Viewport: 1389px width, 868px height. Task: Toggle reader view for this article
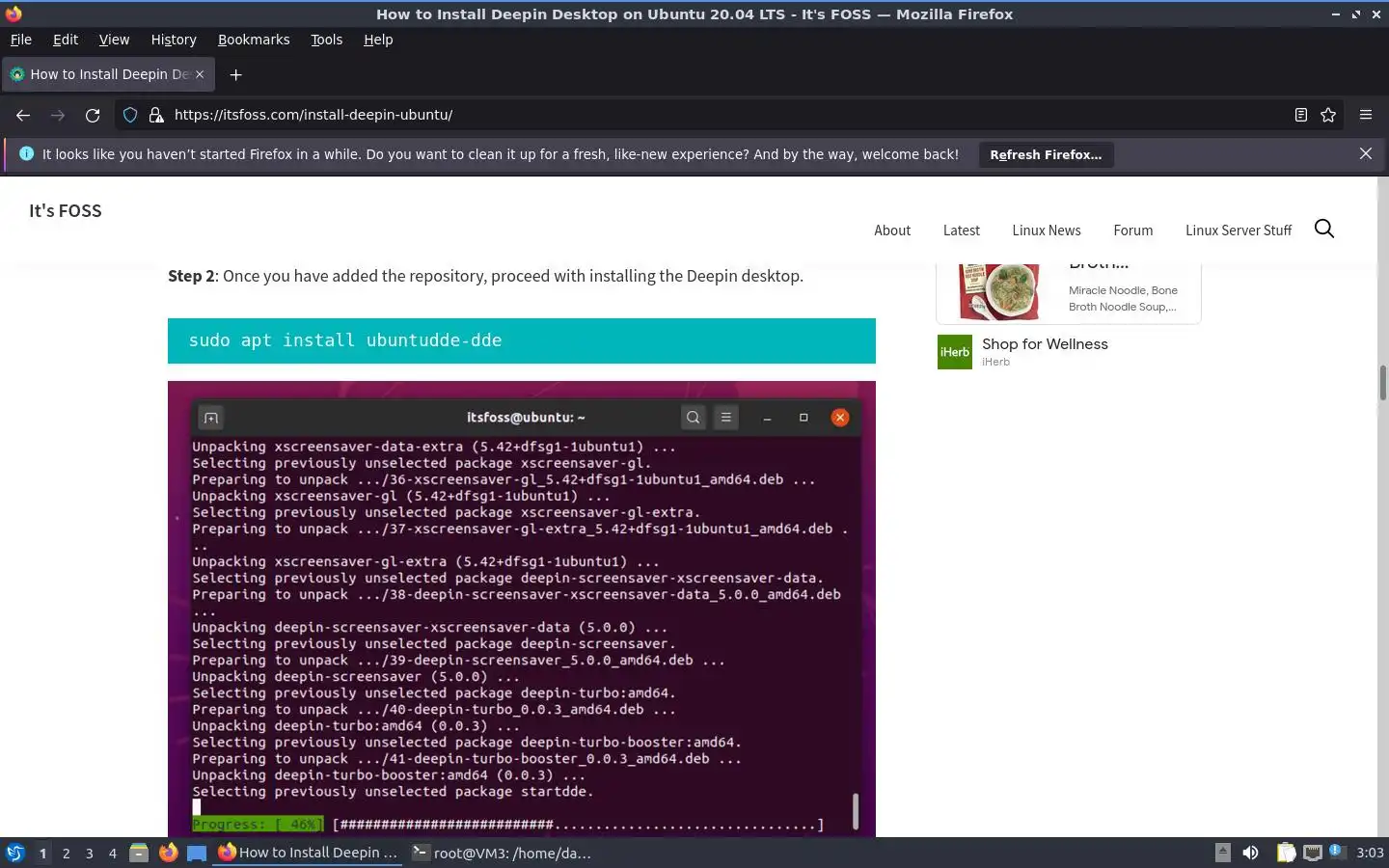click(1301, 115)
